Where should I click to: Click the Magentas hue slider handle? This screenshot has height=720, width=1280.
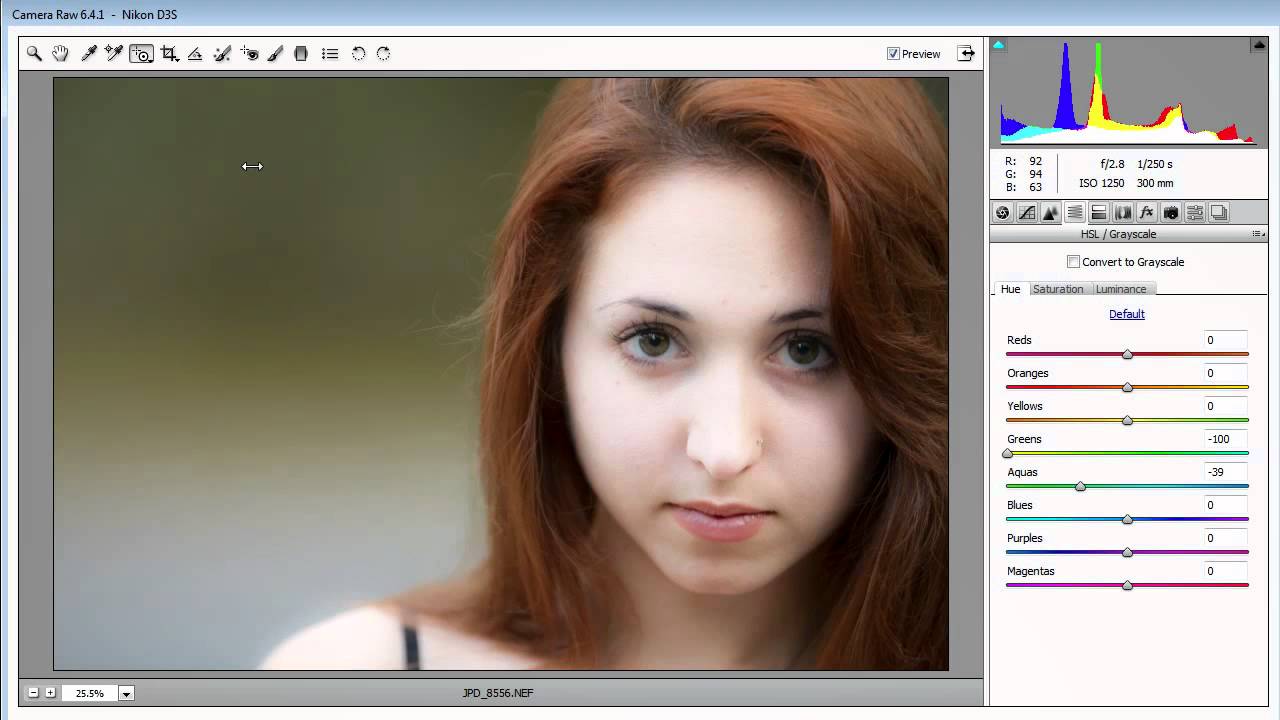[1127, 585]
